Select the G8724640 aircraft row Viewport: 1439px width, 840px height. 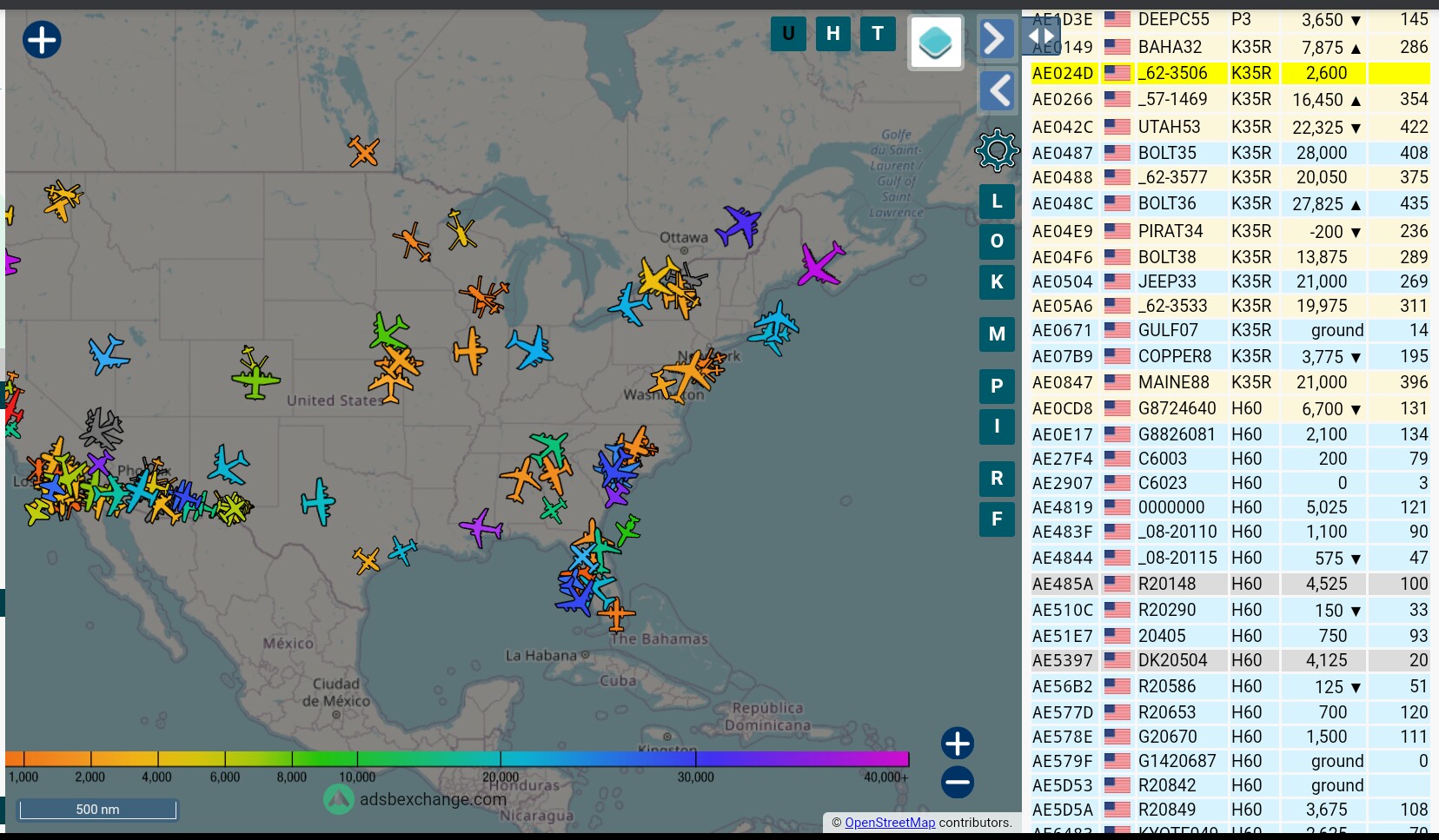(x=1230, y=408)
